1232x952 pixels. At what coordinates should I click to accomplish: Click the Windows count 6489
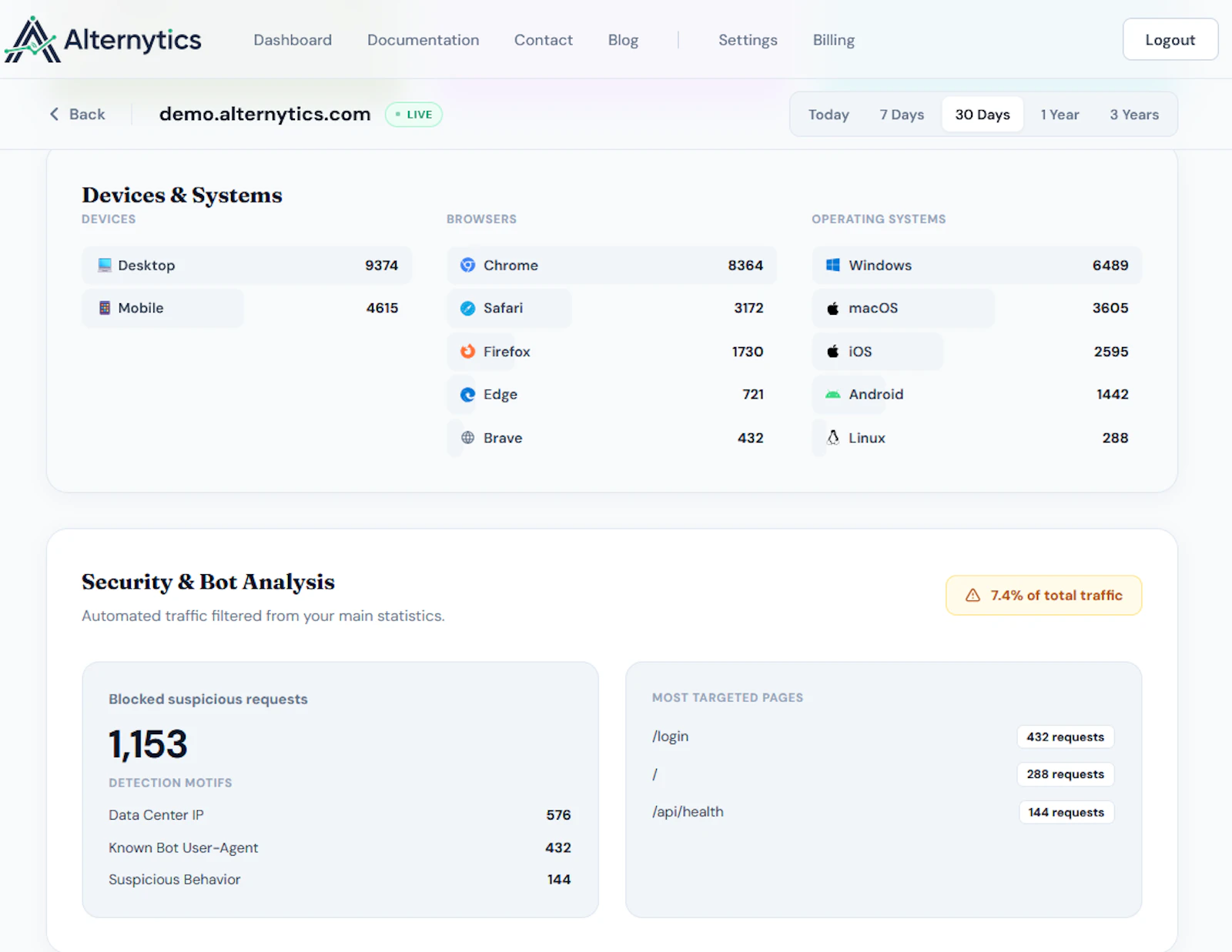pos(1110,266)
